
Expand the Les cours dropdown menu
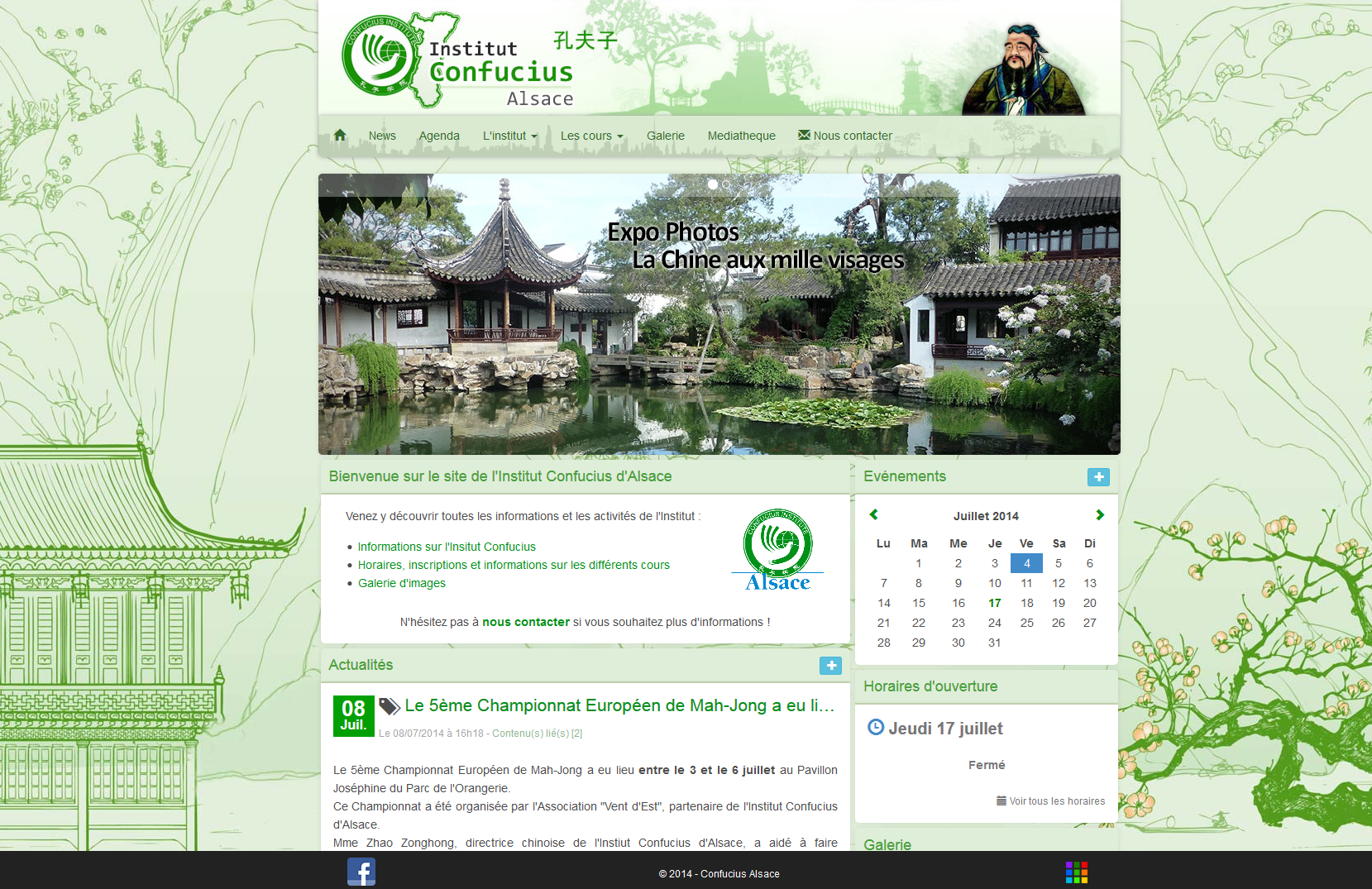pos(592,136)
